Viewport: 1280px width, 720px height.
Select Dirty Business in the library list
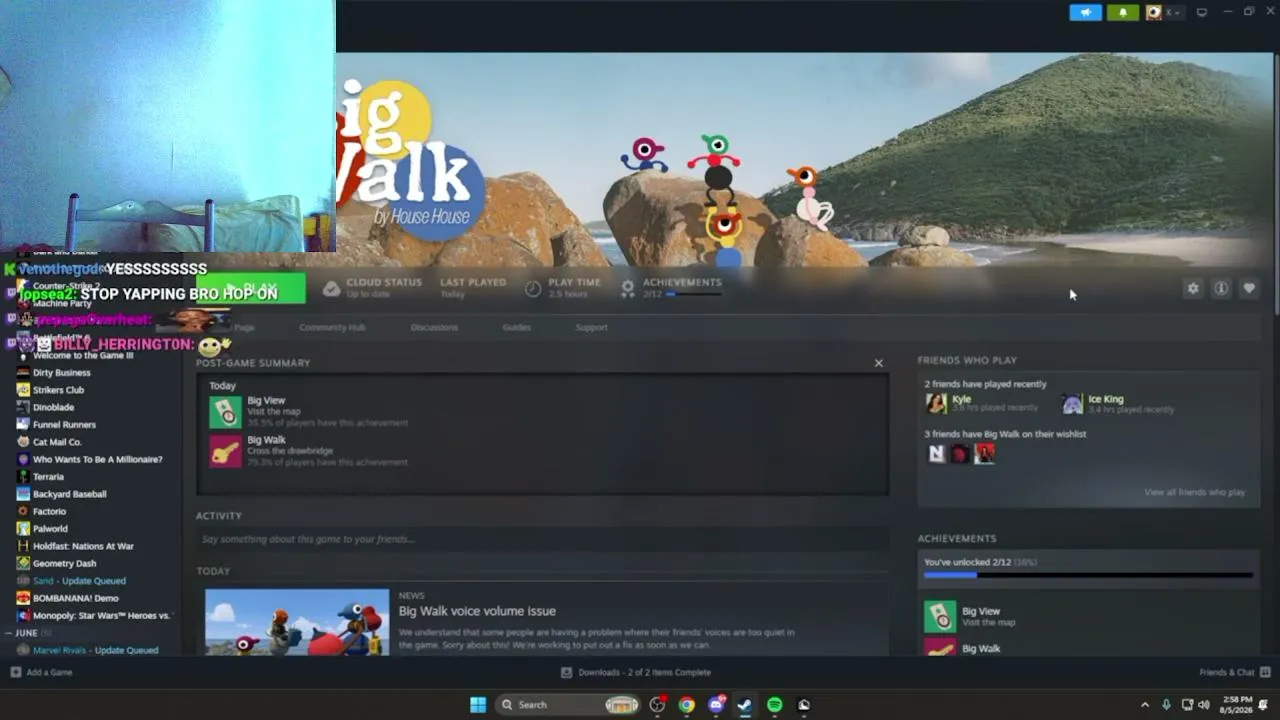[61, 373]
